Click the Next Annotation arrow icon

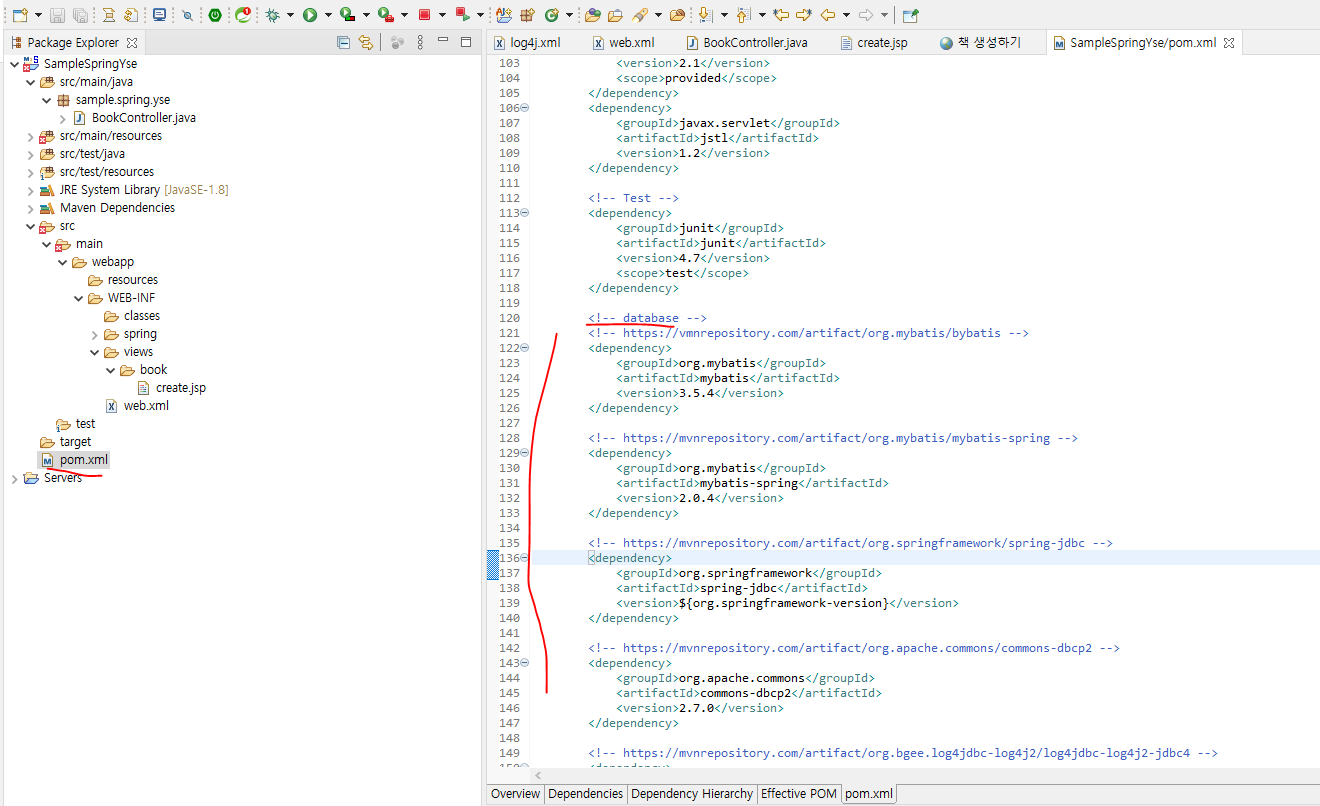point(706,15)
